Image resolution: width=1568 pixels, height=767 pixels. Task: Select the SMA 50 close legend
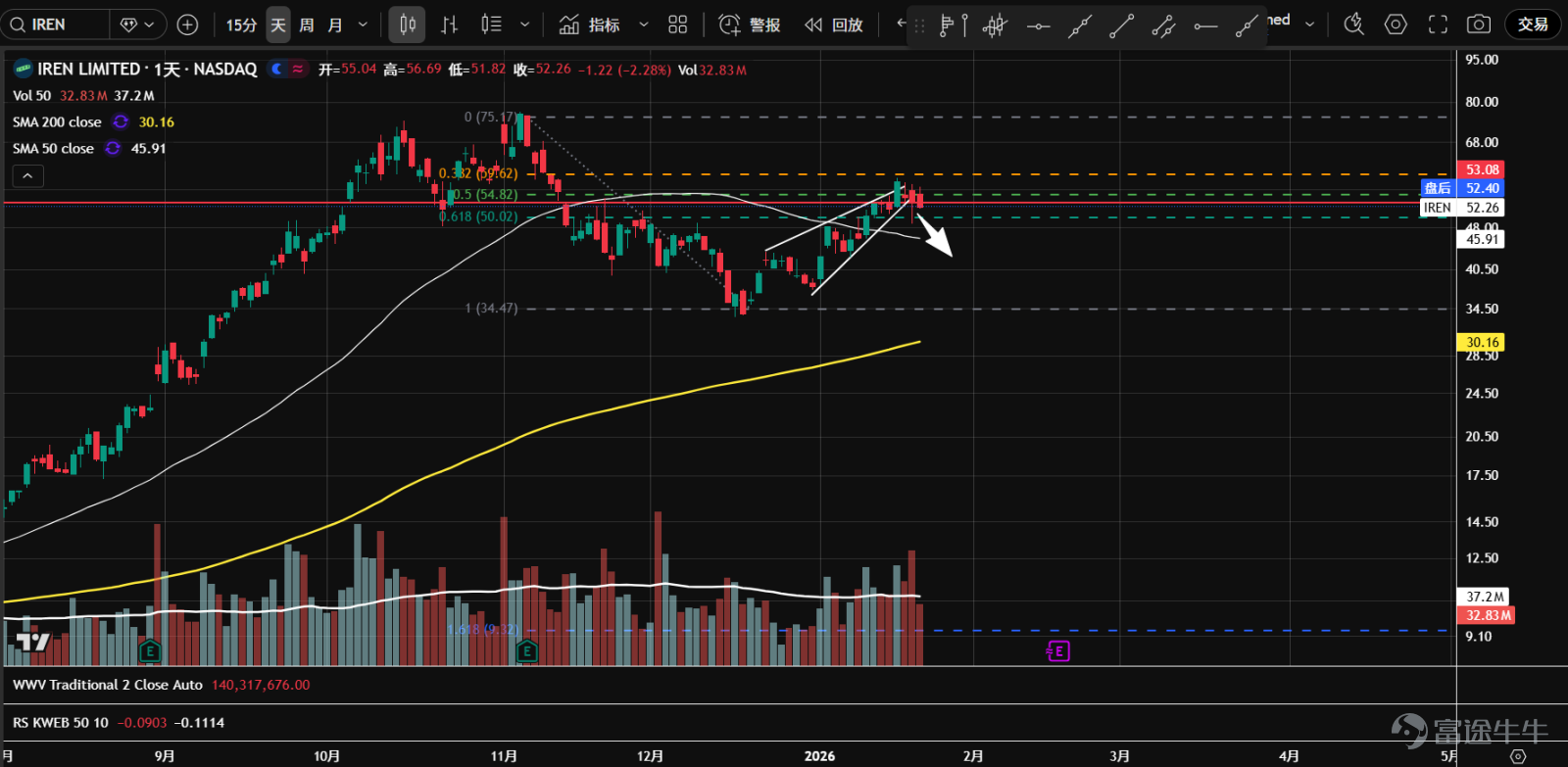point(53,149)
